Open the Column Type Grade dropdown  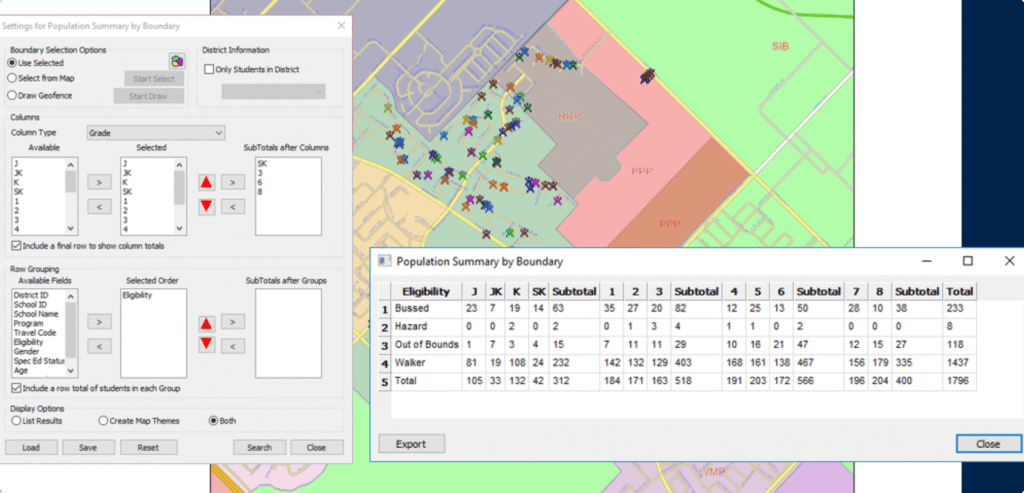tap(155, 132)
